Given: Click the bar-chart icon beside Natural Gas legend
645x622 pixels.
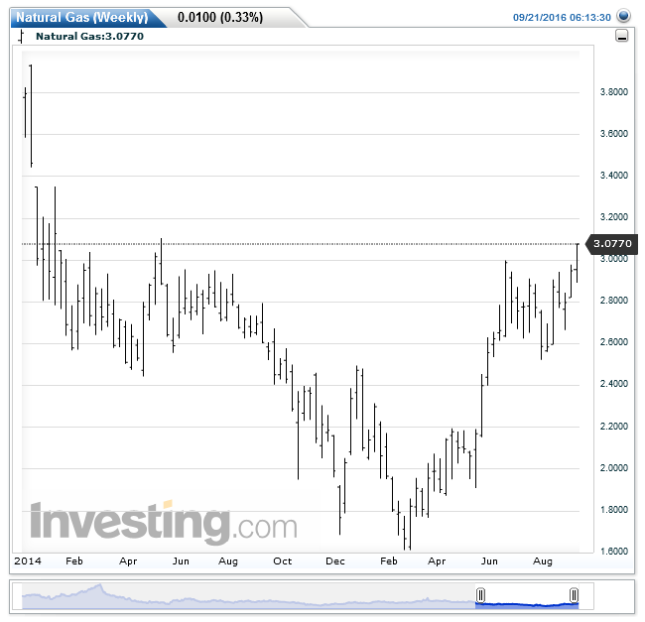Looking at the screenshot, I should coord(21,36).
